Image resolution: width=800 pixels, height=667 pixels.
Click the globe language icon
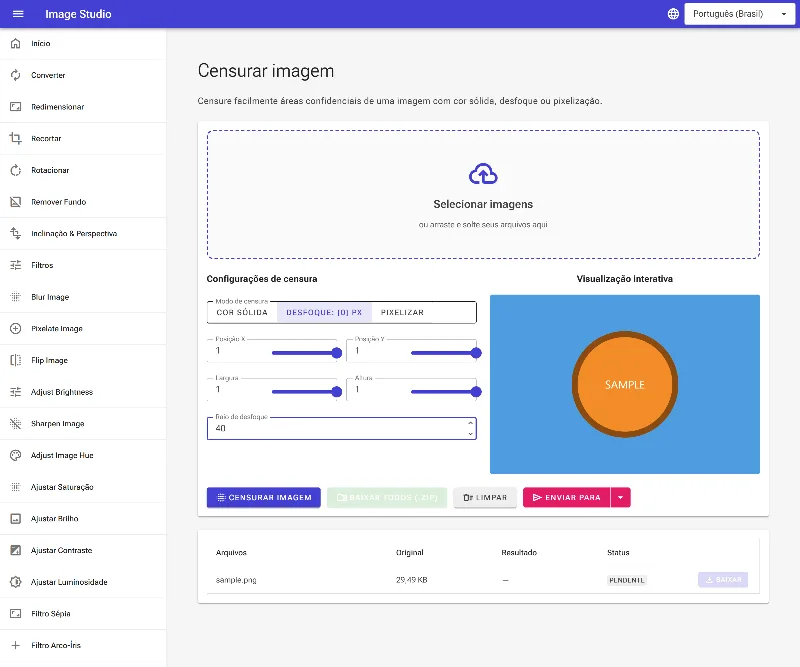coord(673,14)
